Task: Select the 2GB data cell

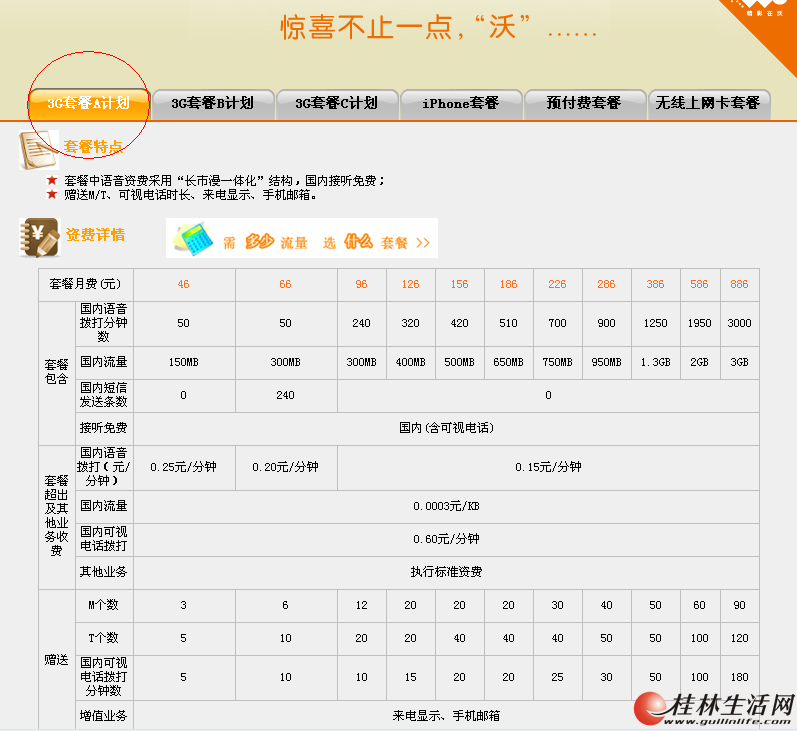Action: (x=699, y=362)
